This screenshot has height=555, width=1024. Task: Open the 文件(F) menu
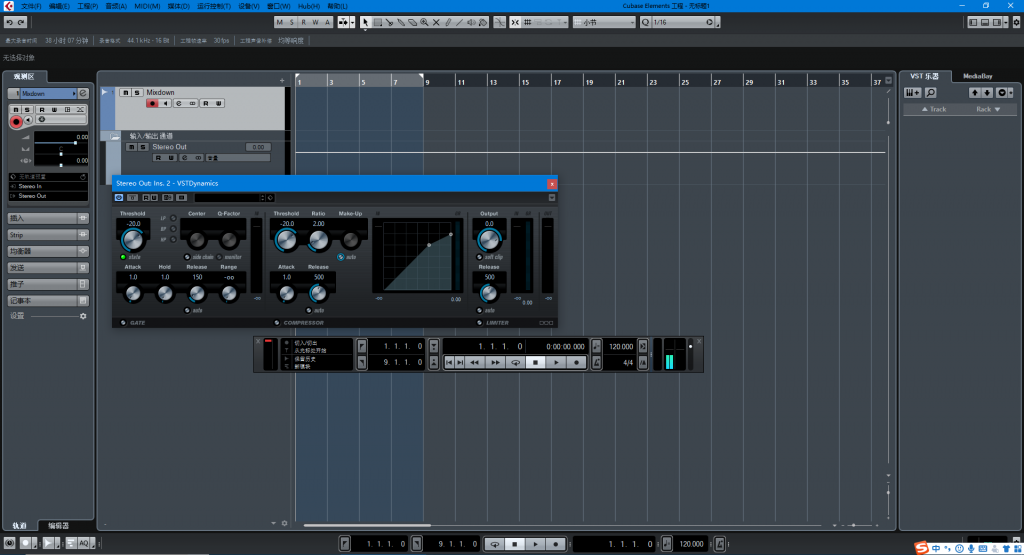click(x=31, y=6)
